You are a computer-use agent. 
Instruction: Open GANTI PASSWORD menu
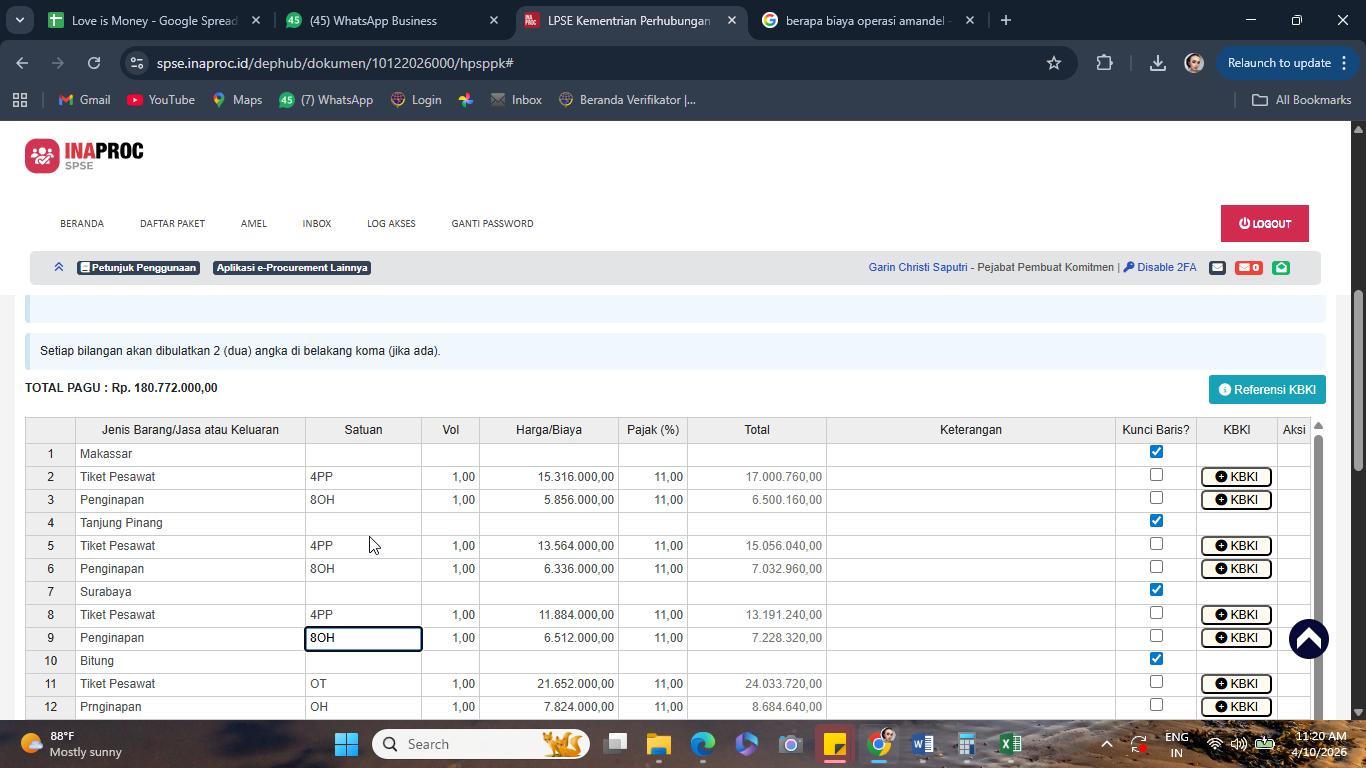pyautogui.click(x=492, y=224)
